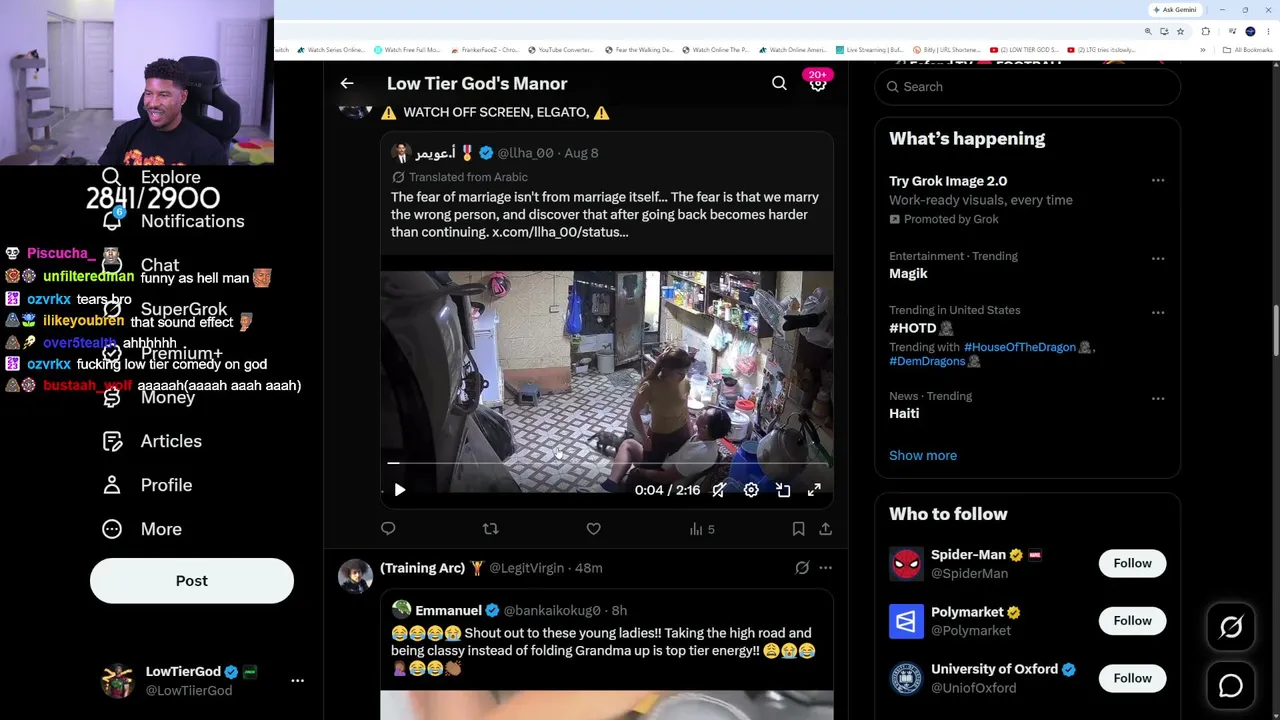The width and height of the screenshot is (1280, 720).
Task: Open the @llha_00 quoted author handle
Action: (x=525, y=153)
